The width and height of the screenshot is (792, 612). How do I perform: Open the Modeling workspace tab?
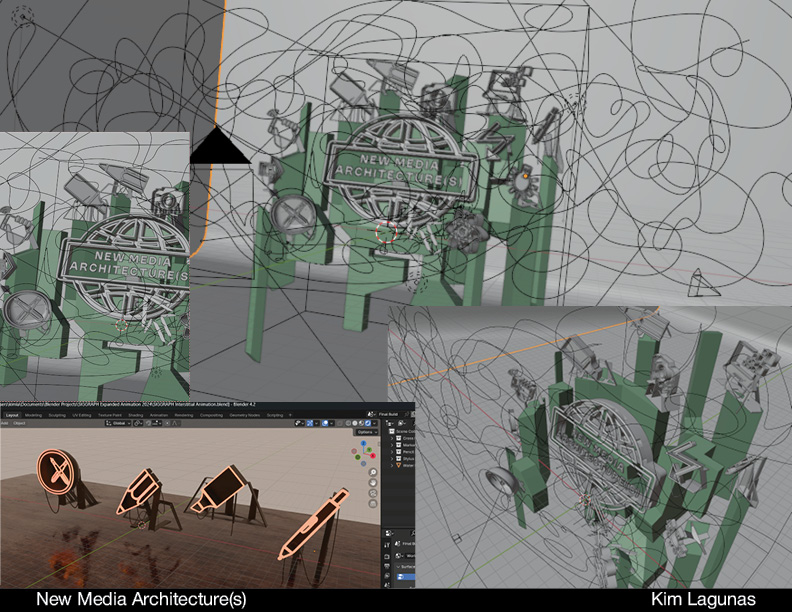(33, 415)
